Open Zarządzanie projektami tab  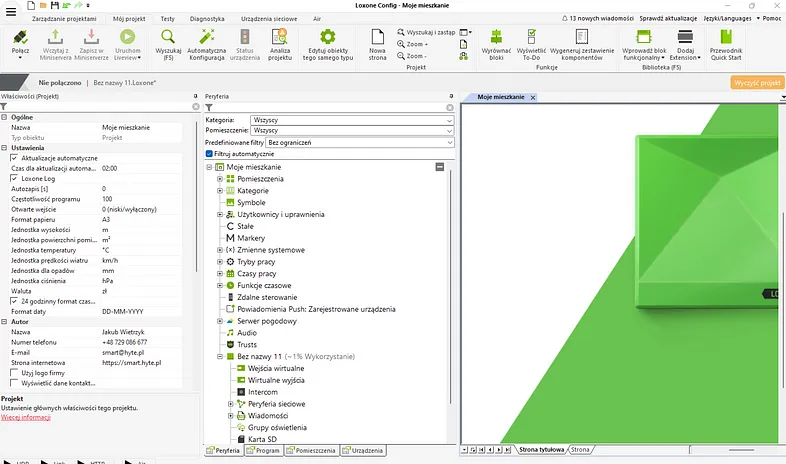pos(64,19)
